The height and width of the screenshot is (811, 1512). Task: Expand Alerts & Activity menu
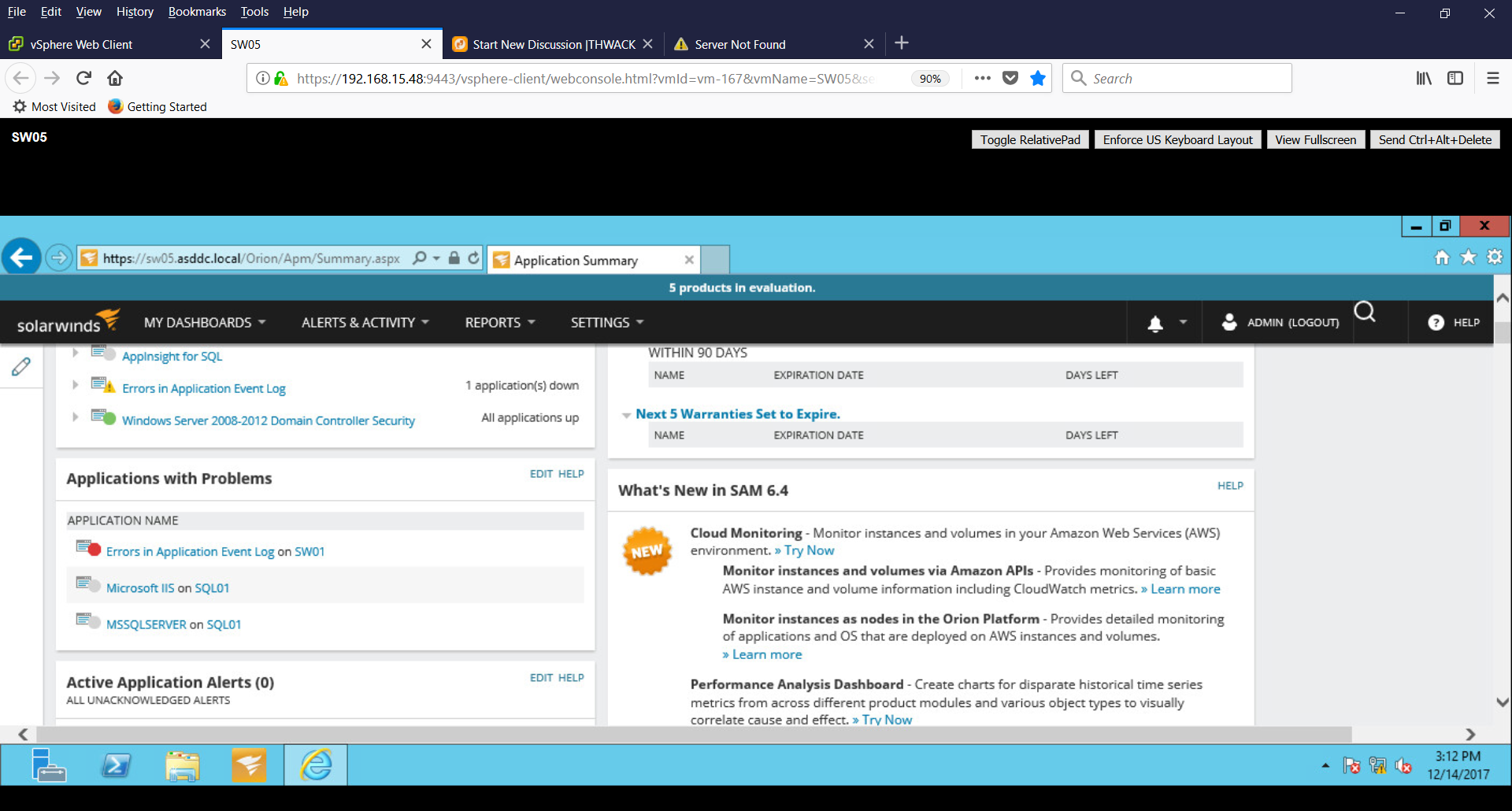point(365,323)
